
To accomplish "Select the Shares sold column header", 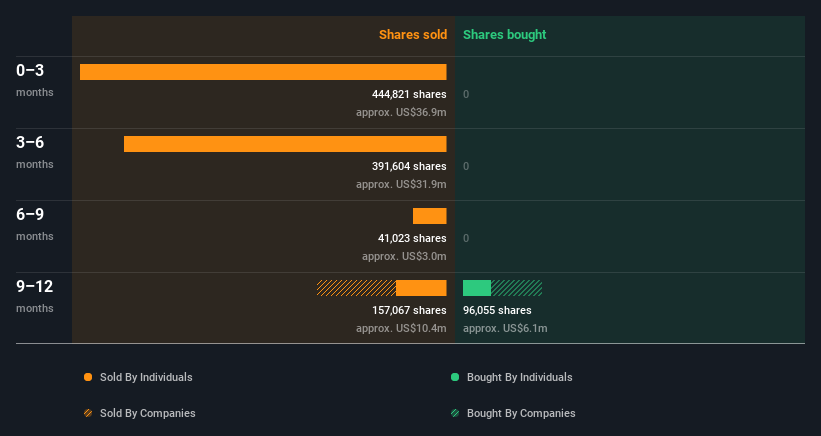I will tap(413, 35).
